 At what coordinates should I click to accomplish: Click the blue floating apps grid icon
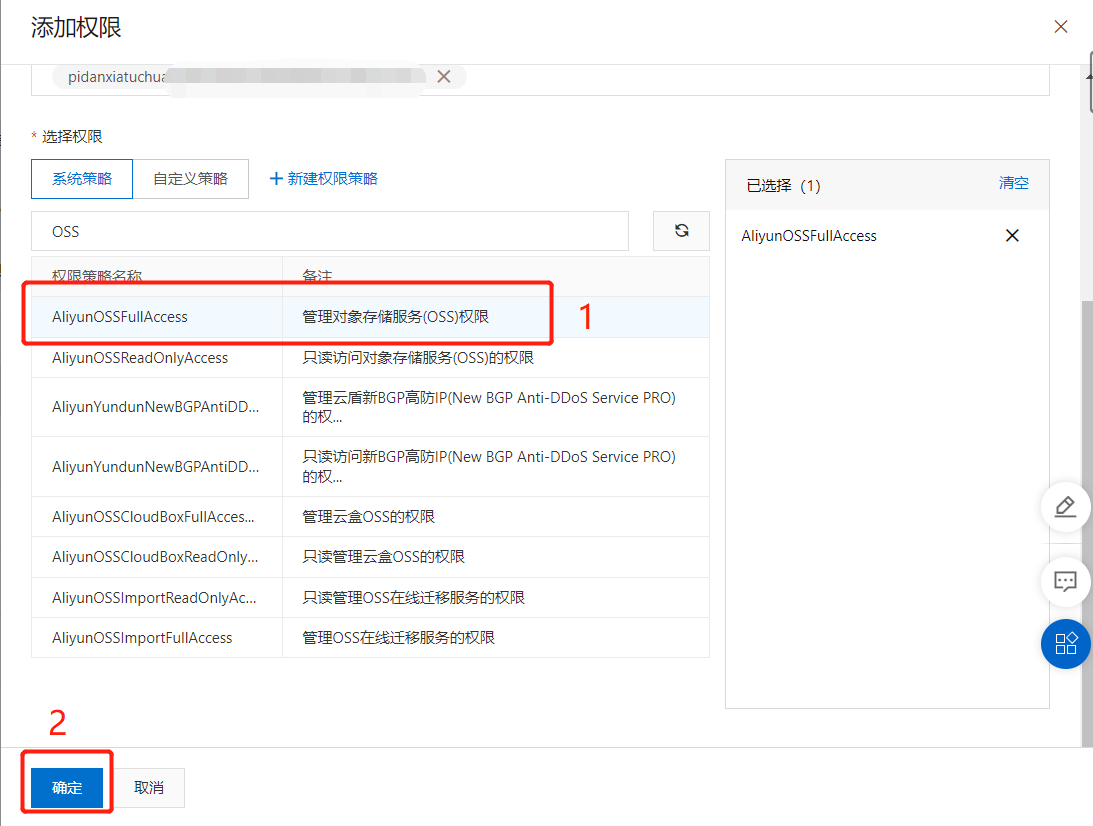coord(1065,644)
